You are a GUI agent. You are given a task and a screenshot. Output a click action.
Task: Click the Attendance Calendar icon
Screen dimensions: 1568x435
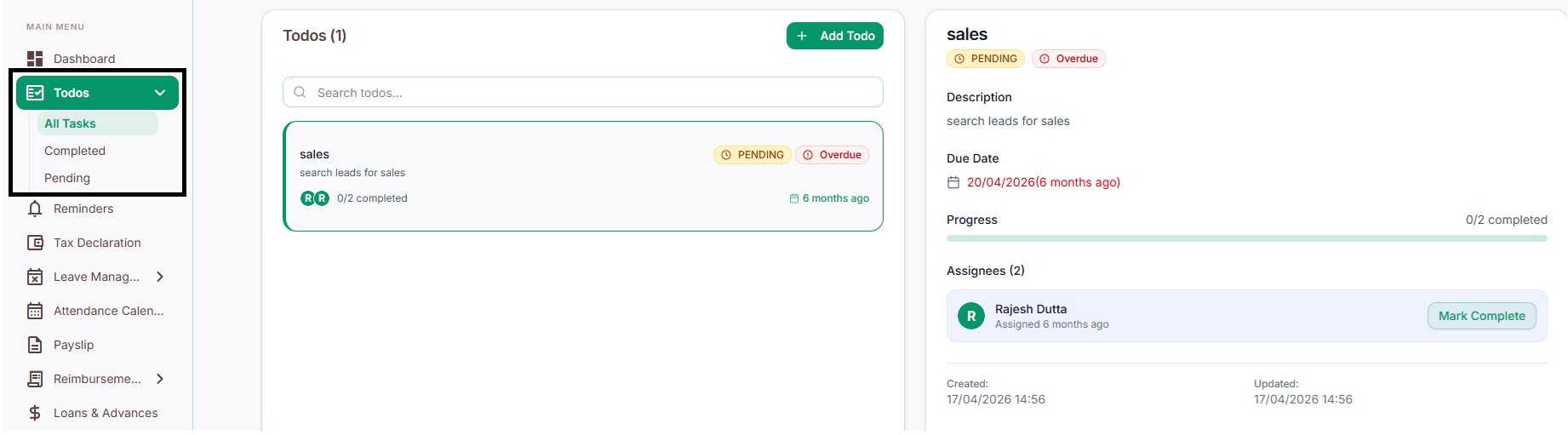point(35,311)
